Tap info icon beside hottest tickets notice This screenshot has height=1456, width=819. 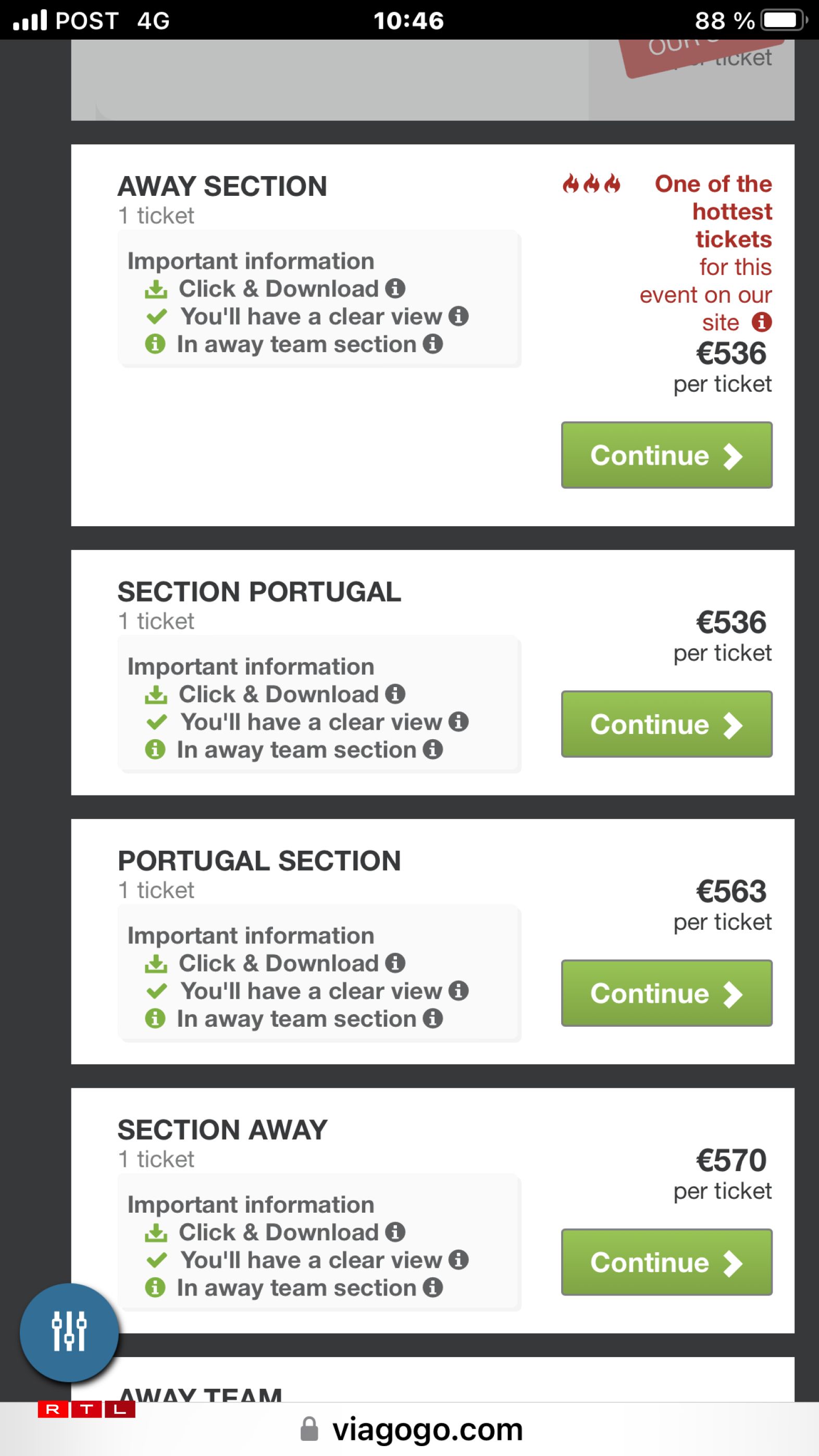[x=761, y=322]
